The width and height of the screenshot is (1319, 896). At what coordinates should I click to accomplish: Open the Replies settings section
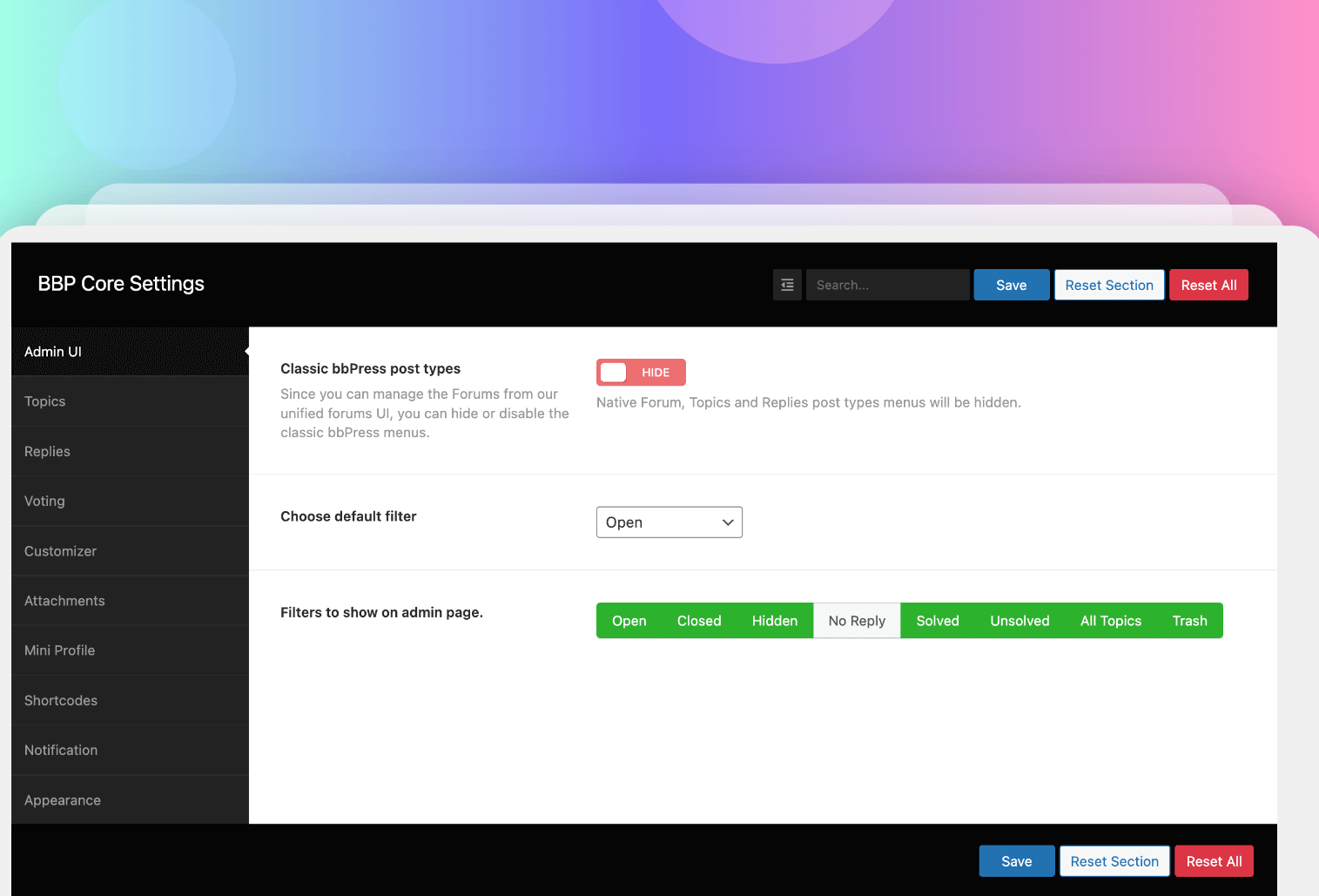click(130, 451)
